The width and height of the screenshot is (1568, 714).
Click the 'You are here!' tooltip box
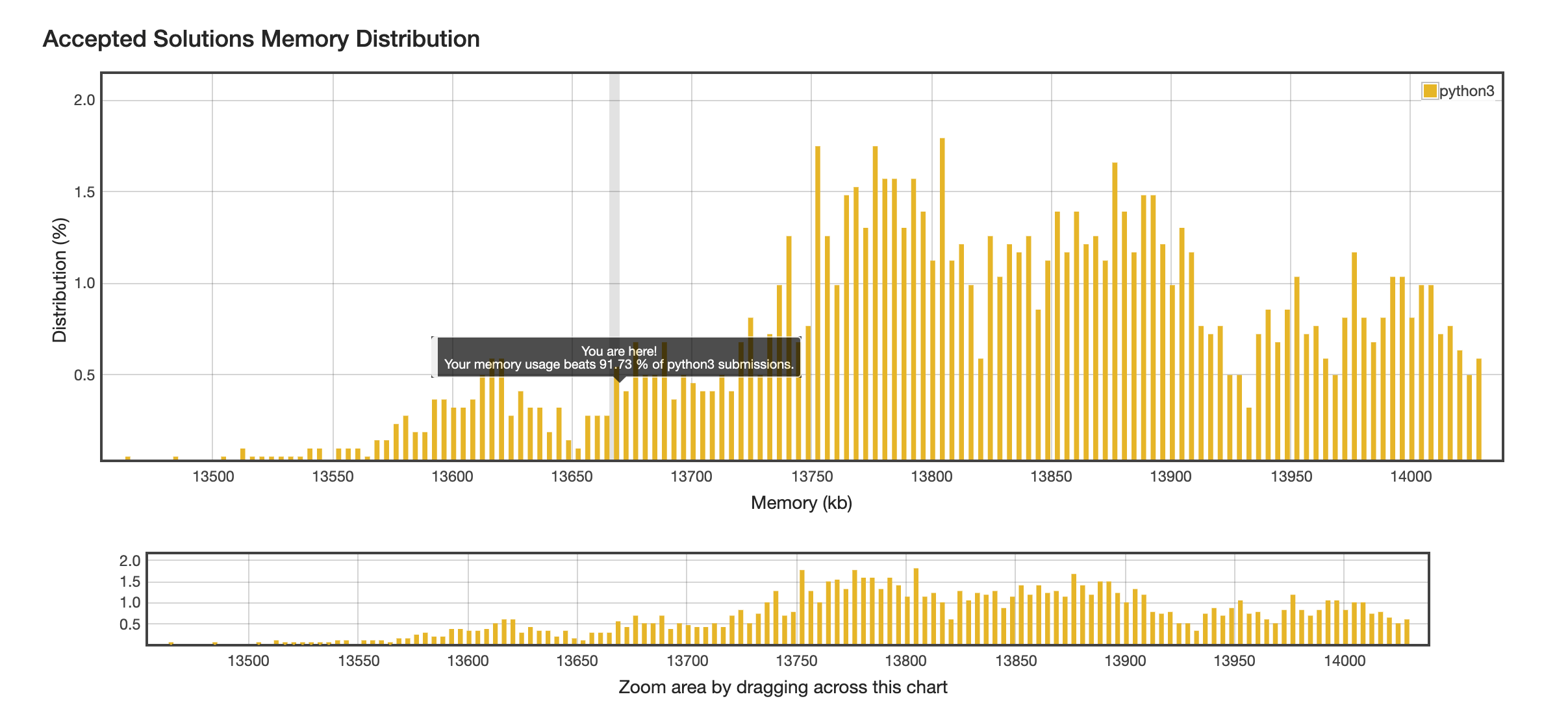[x=618, y=358]
